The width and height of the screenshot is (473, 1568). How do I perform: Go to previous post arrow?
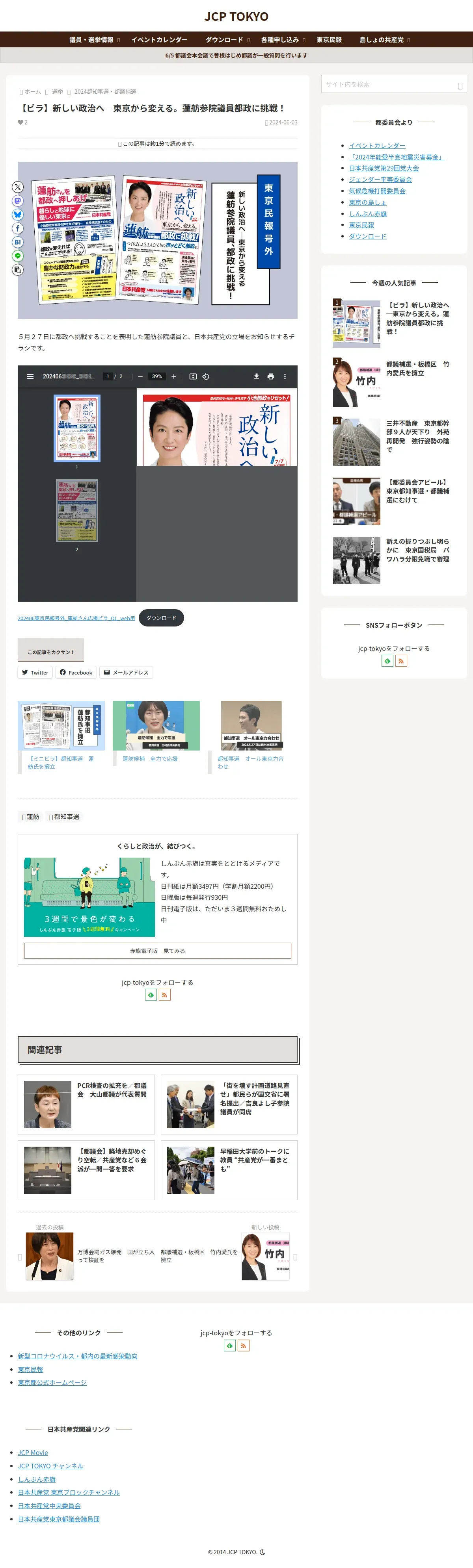[20, 1257]
